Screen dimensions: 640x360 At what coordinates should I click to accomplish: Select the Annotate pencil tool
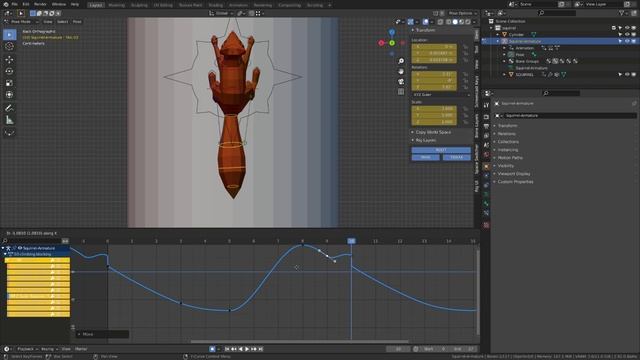tap(9, 108)
